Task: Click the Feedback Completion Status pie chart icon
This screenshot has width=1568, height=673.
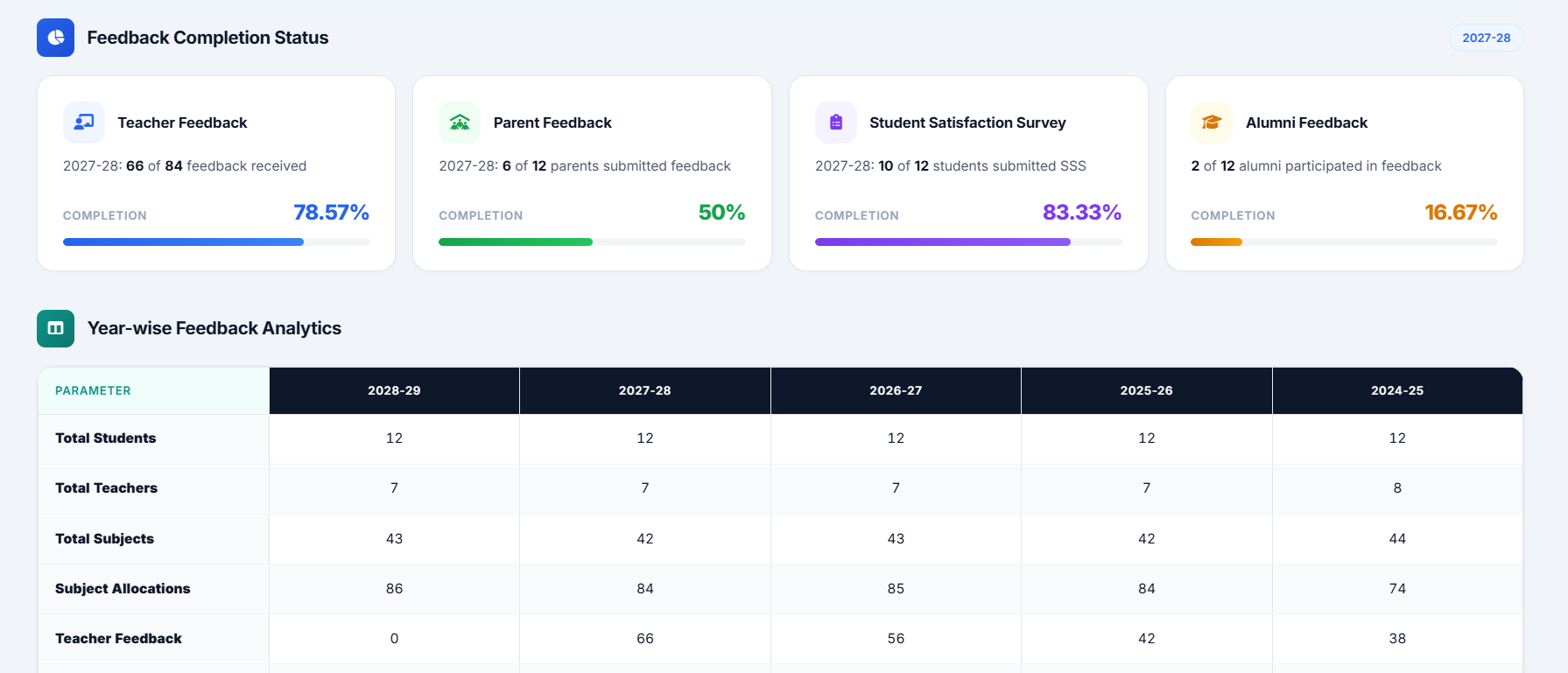Action: click(x=55, y=38)
